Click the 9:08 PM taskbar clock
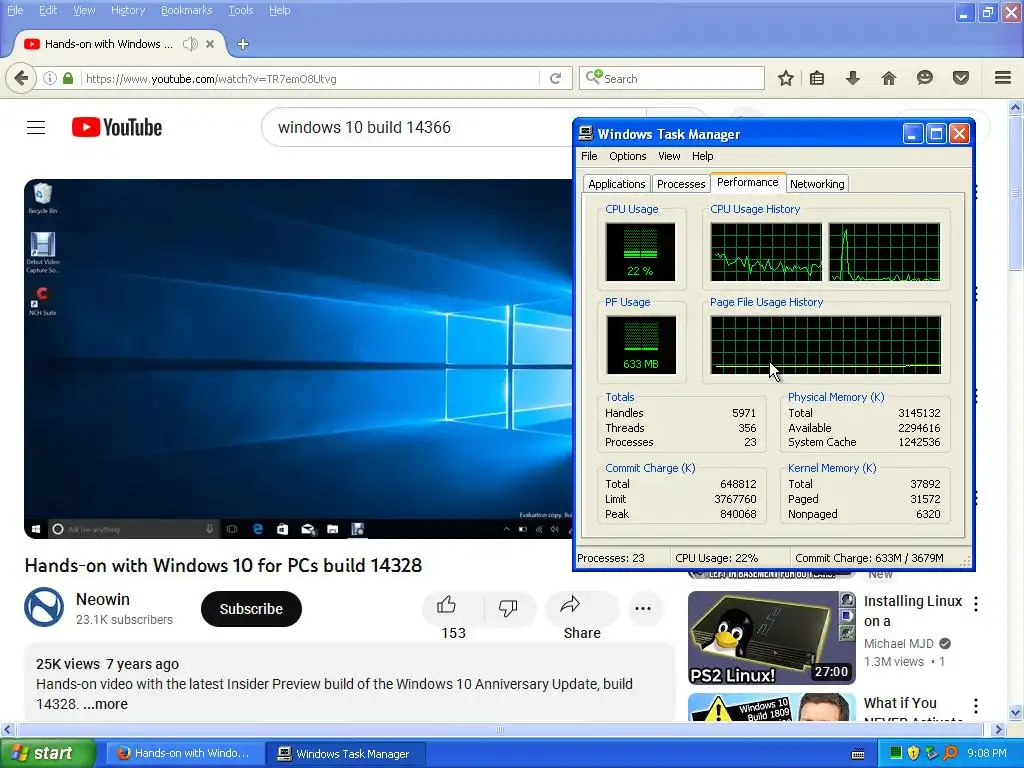This screenshot has height=768, width=1024. pos(987,754)
